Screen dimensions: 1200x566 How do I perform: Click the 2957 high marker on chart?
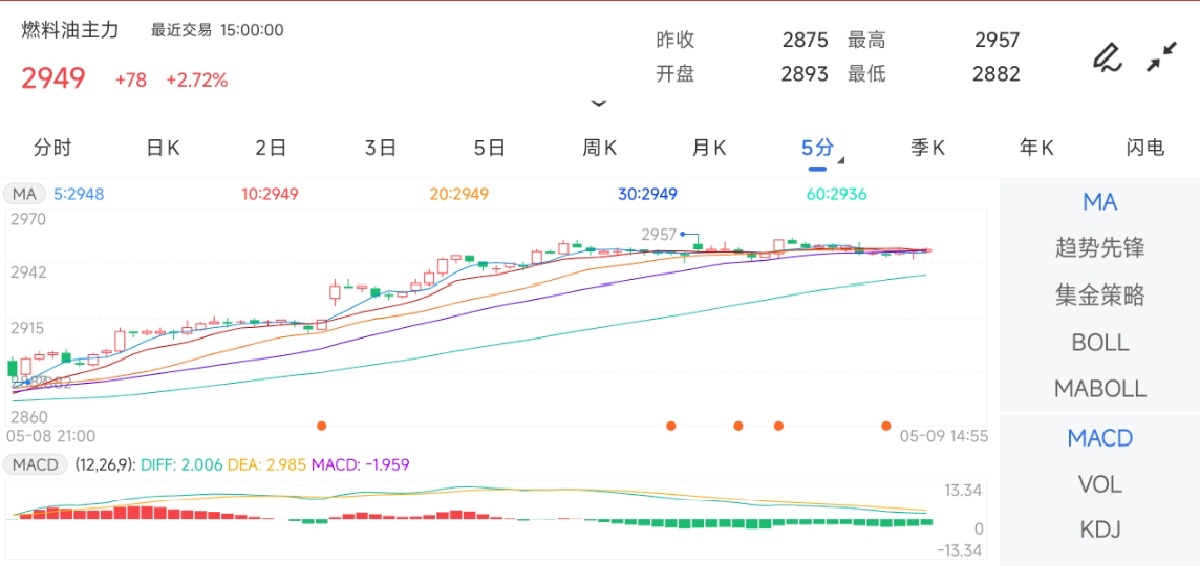(x=659, y=234)
